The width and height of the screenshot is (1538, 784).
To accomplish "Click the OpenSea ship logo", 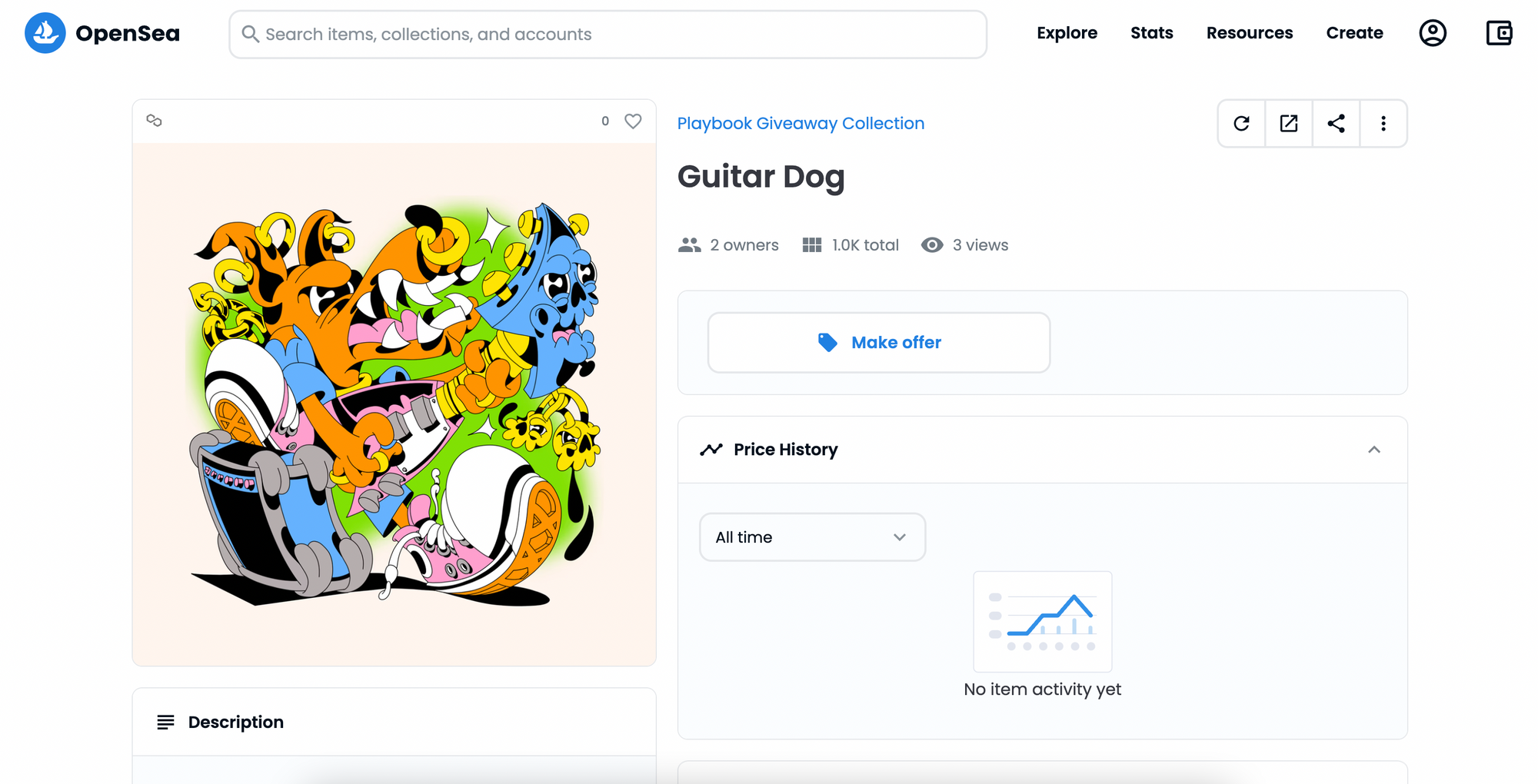I will [45, 33].
